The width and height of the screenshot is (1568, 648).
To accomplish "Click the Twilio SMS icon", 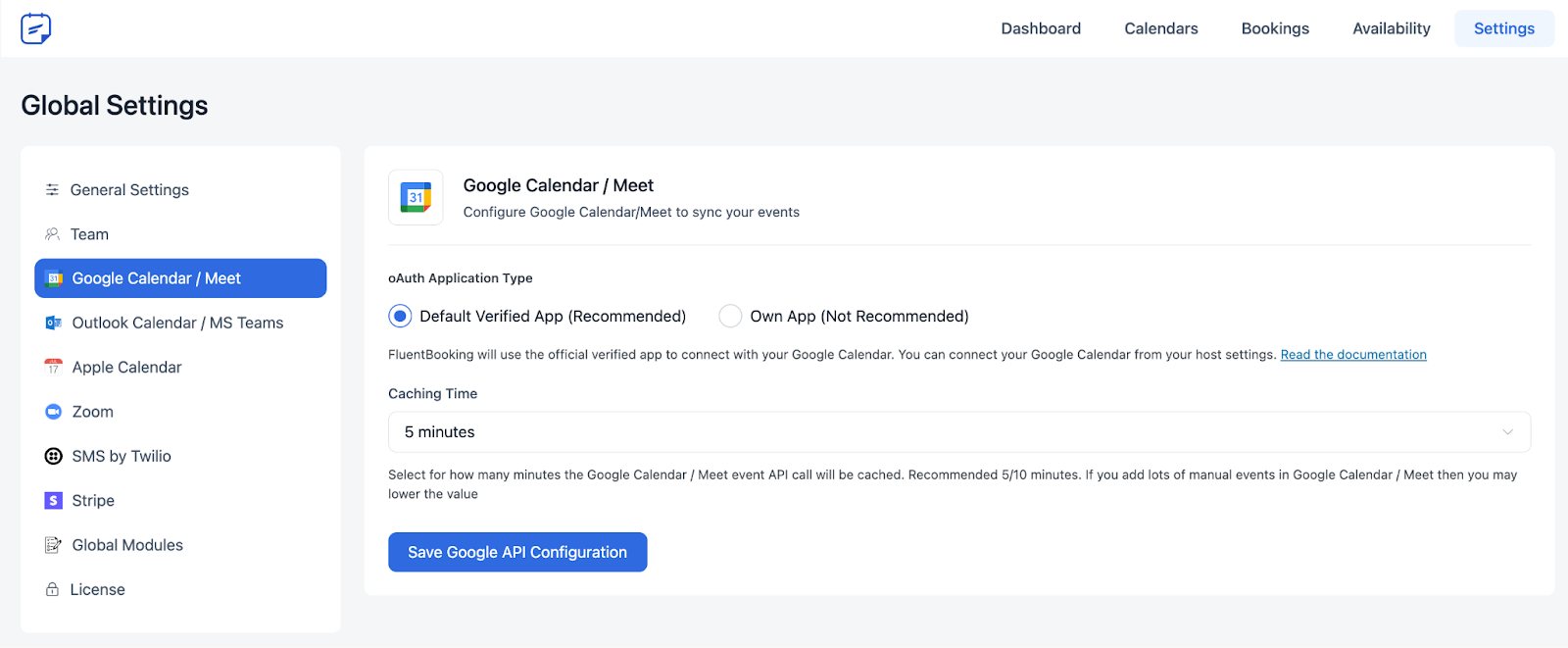I will (x=54, y=456).
